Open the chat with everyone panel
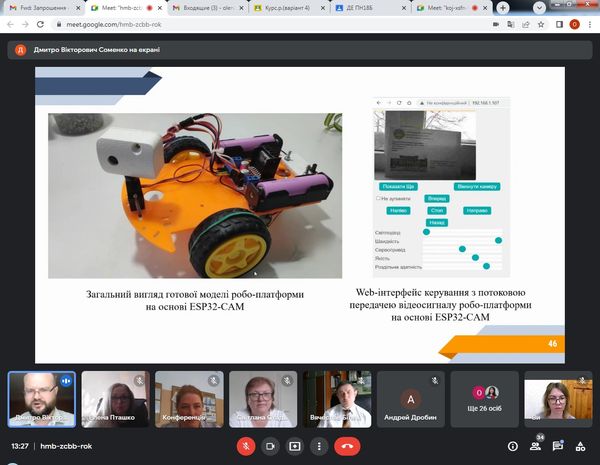 pos(558,446)
